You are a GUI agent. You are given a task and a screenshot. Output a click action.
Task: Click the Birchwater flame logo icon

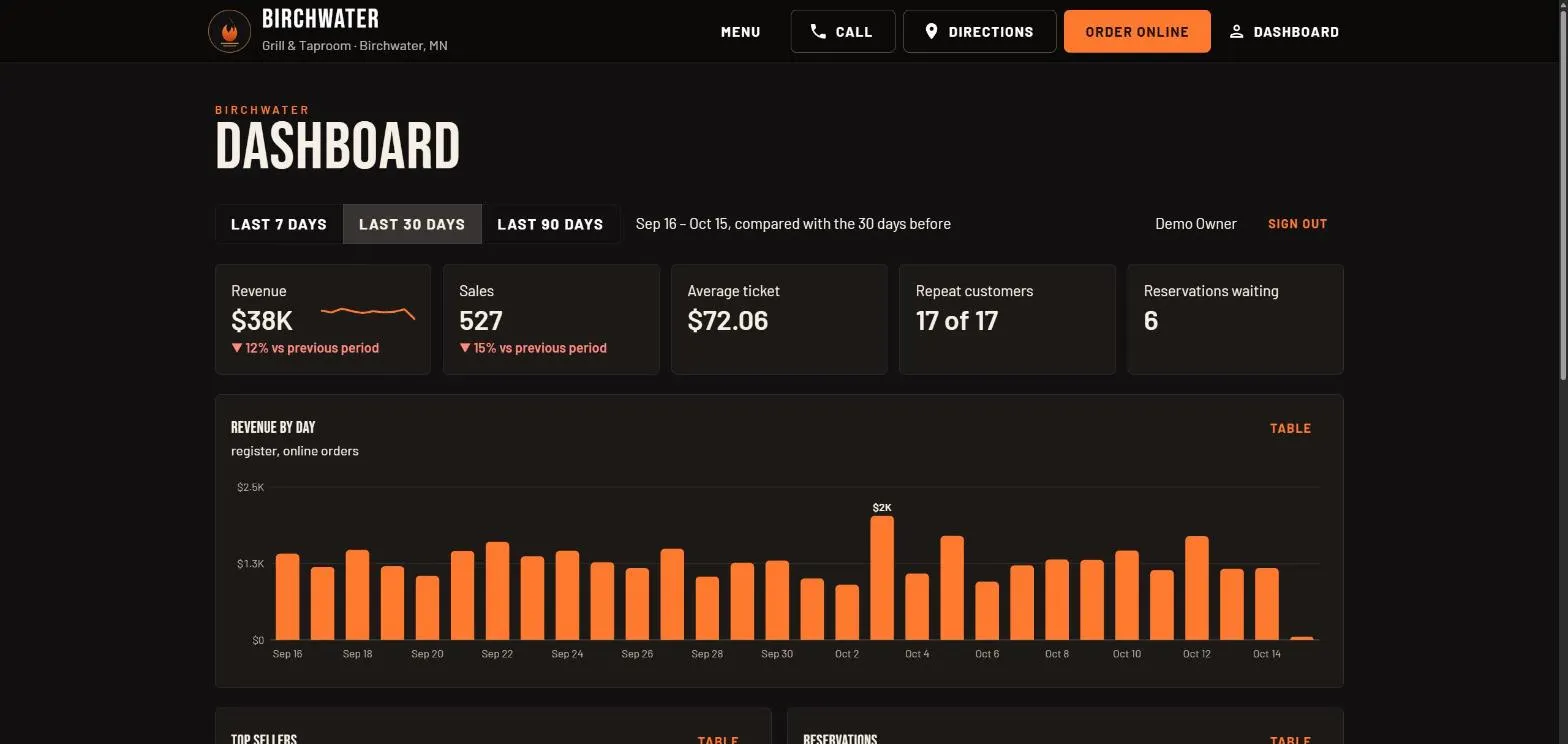click(229, 31)
